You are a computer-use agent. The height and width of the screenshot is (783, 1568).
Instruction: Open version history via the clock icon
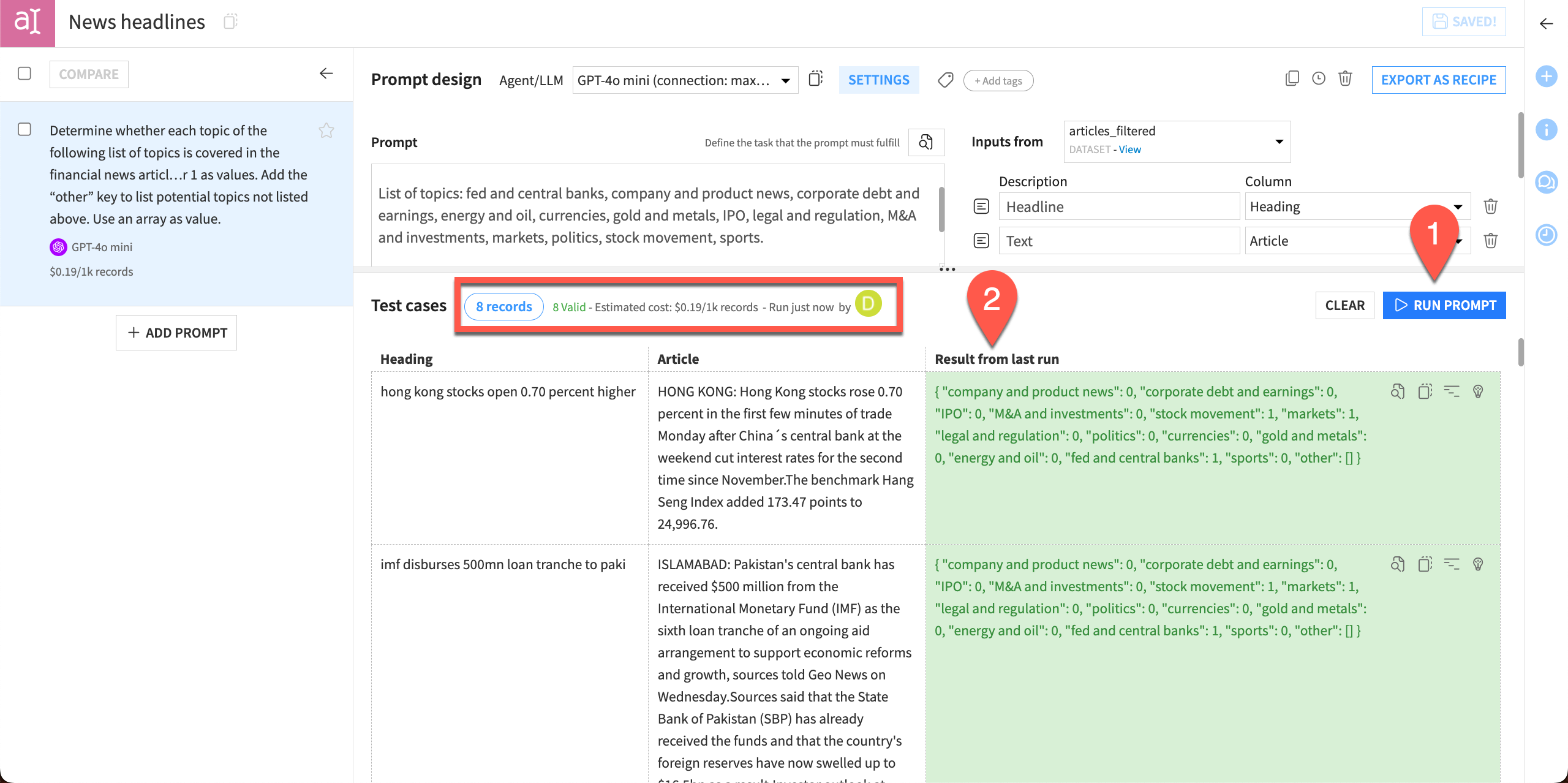tap(1319, 78)
